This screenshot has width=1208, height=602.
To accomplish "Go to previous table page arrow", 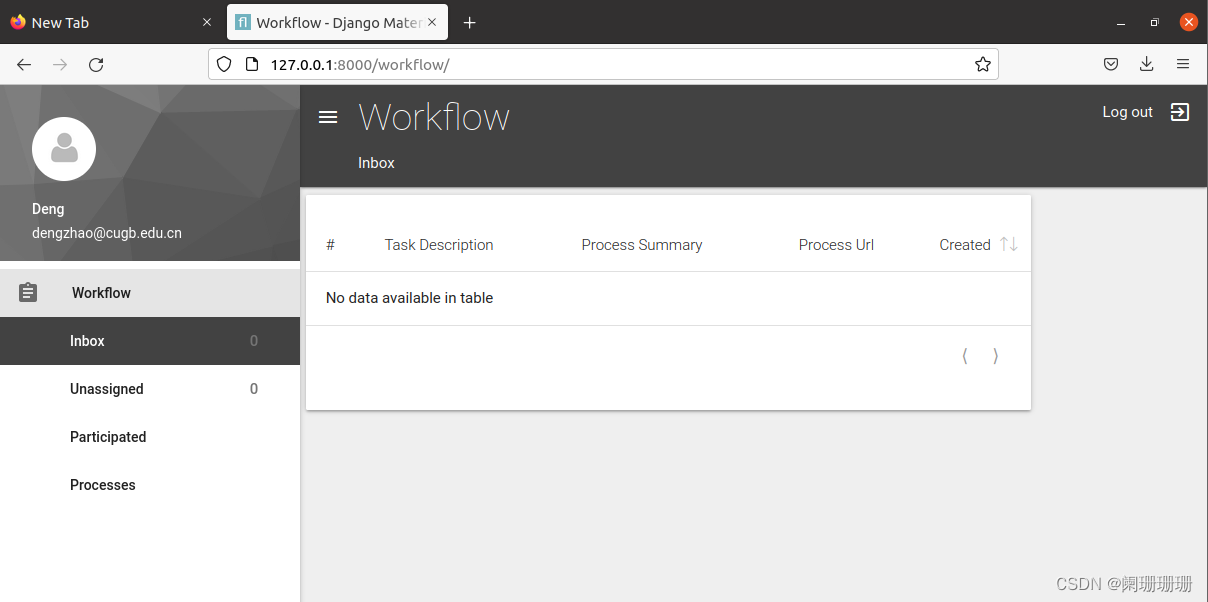I will click(x=964, y=355).
